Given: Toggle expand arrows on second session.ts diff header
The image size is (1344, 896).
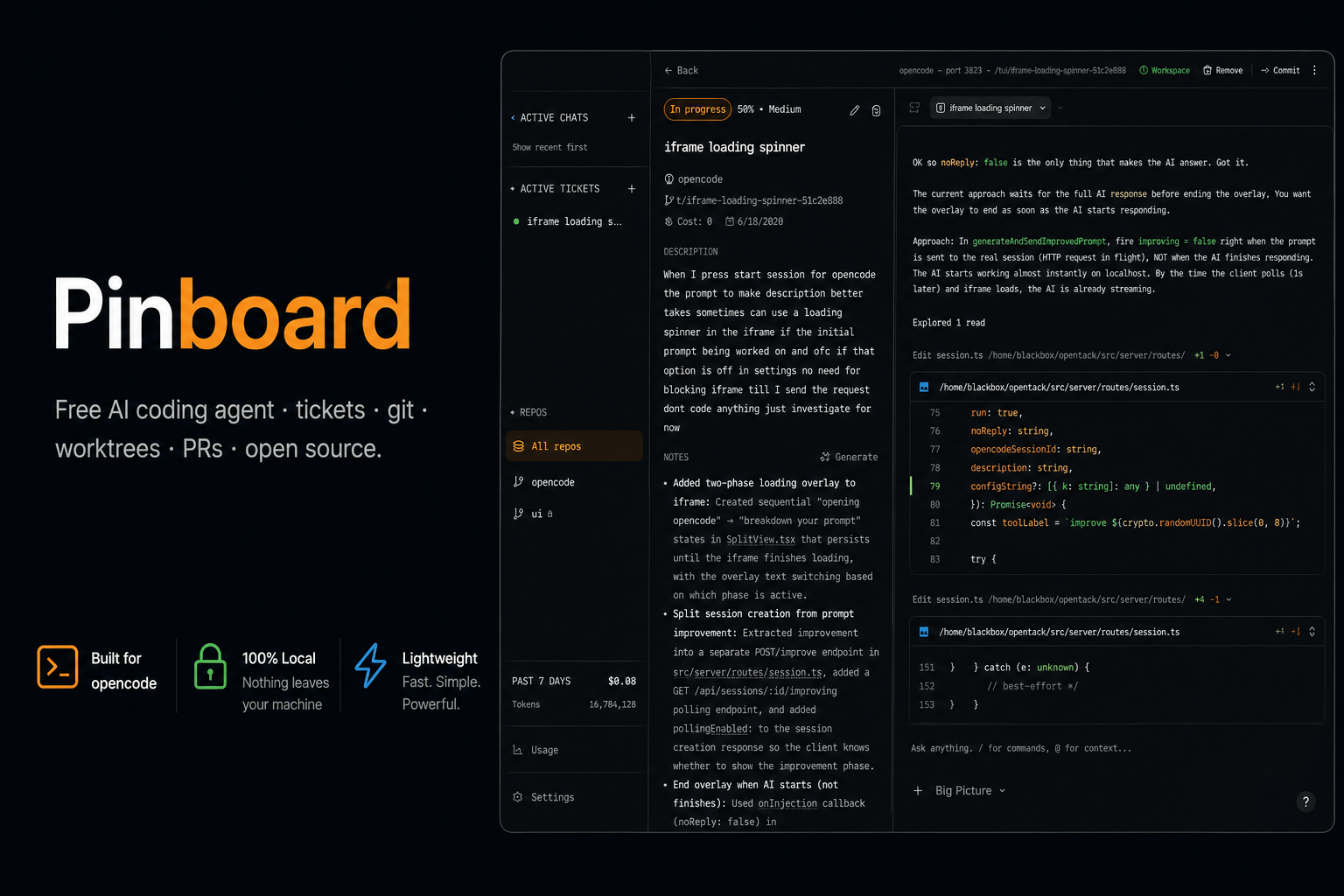Looking at the screenshot, I should tap(1312, 632).
